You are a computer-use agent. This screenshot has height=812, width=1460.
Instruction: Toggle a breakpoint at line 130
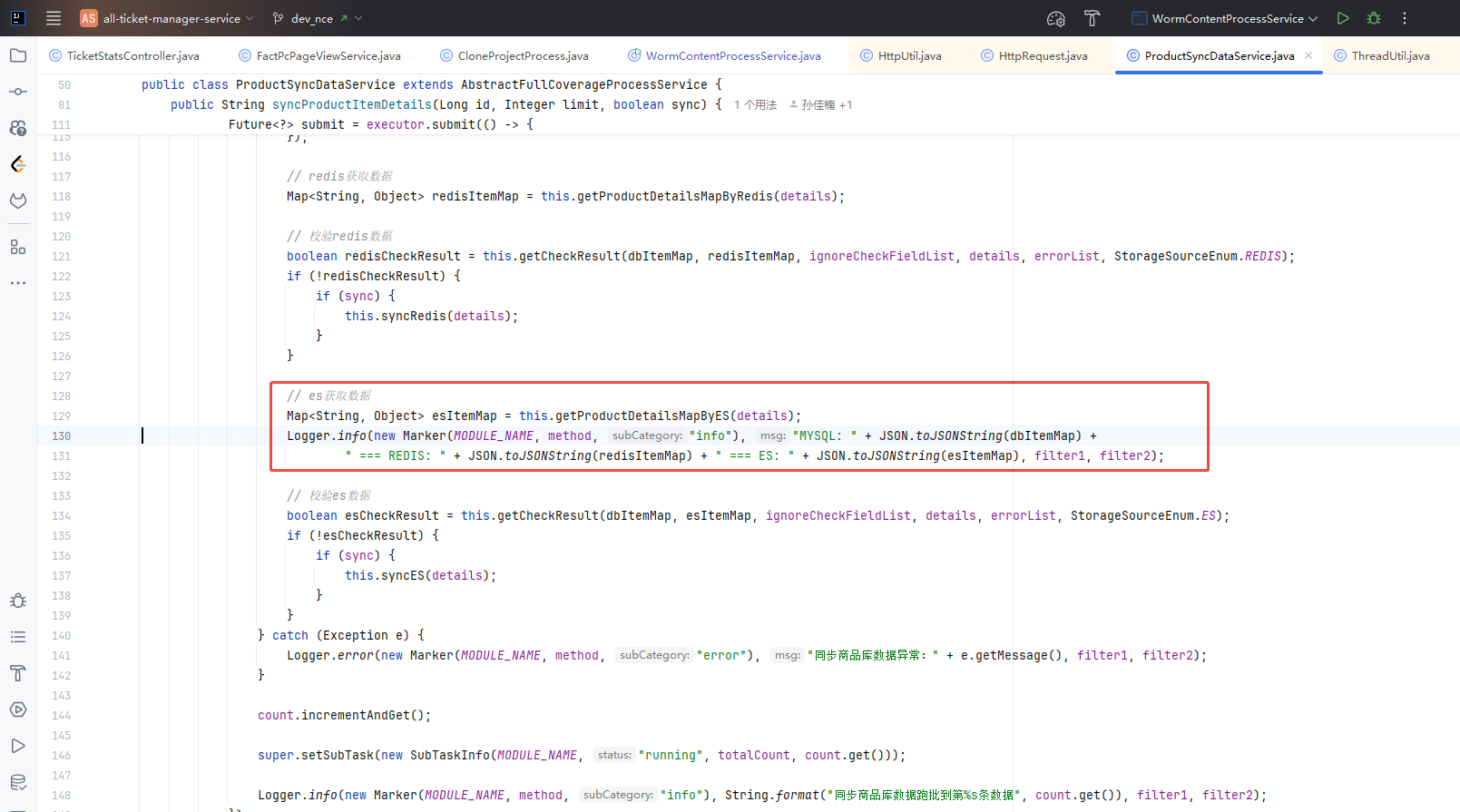tap(61, 436)
